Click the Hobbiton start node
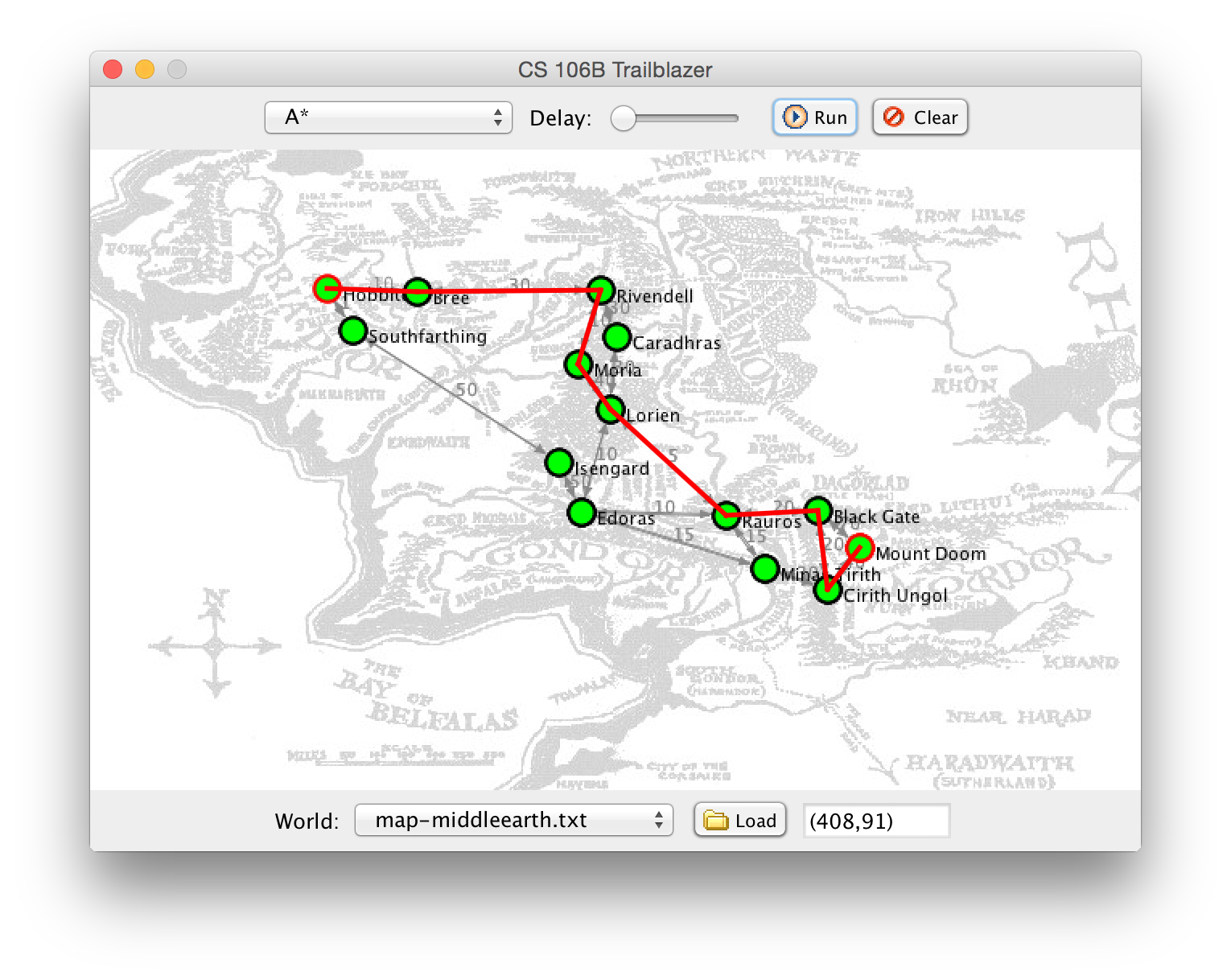Image resolution: width=1231 pixels, height=980 pixels. point(327,288)
